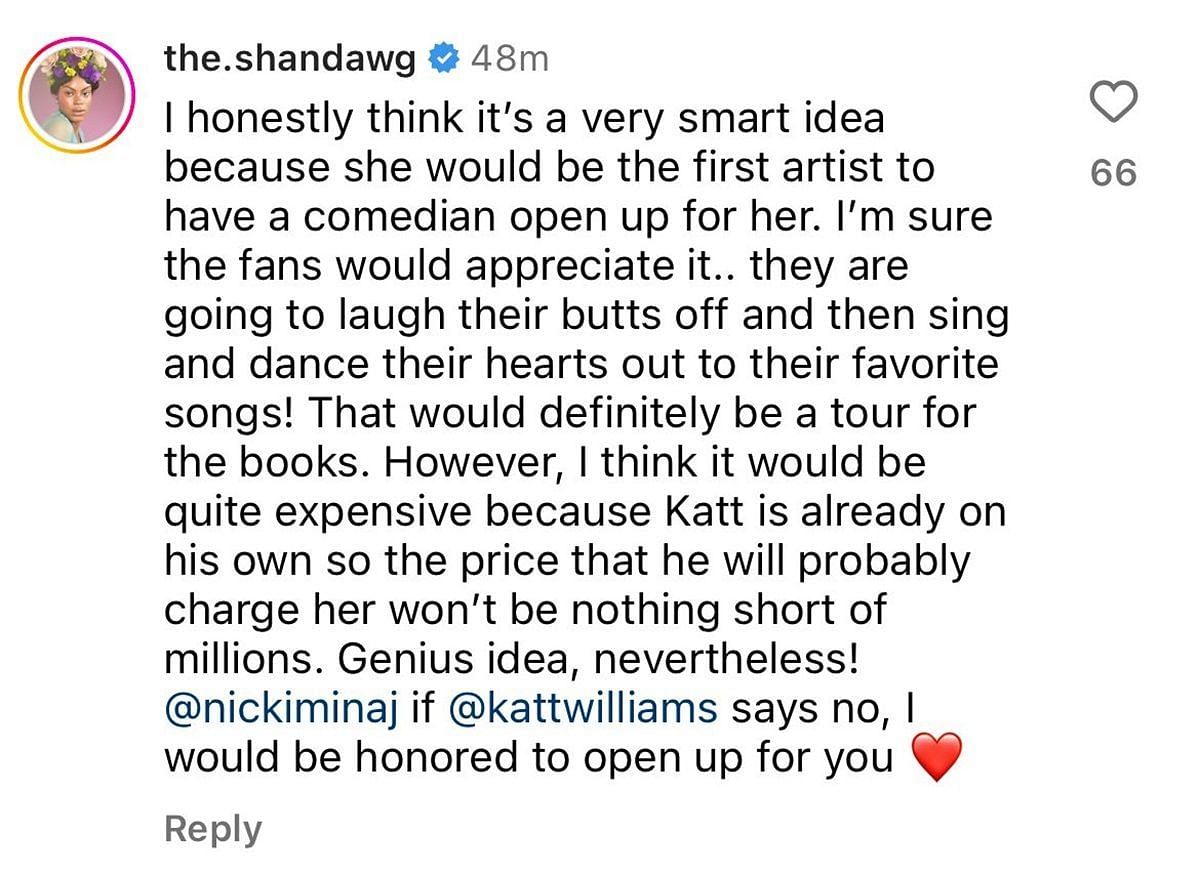Screen dimensions: 1200x874
Task: Reply to the.shandawg's comment
Action: pos(213,829)
